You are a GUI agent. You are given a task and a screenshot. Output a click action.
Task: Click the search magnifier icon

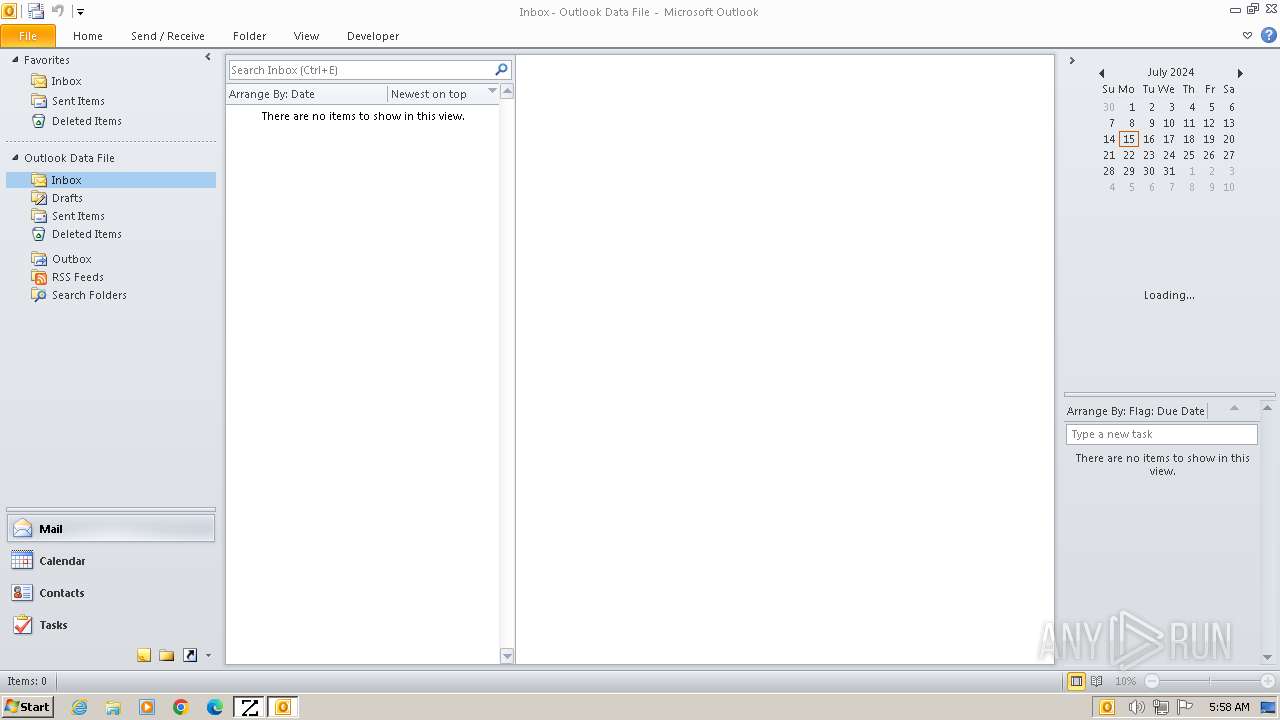coord(502,69)
